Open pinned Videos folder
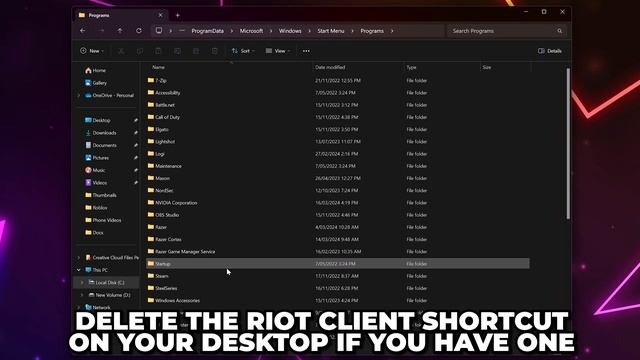The width and height of the screenshot is (640, 360). (96, 182)
